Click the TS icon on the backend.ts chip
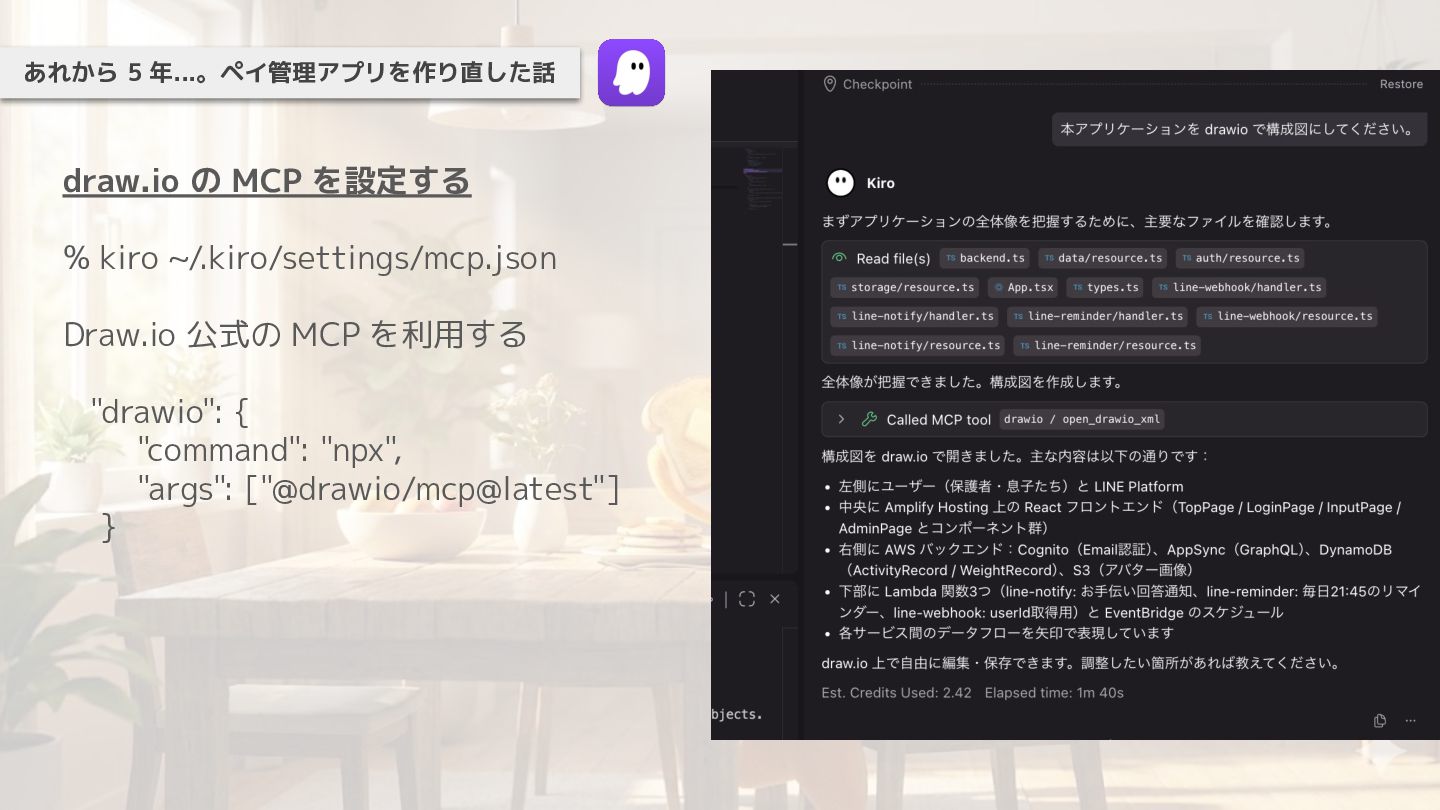Image resolution: width=1440 pixels, height=810 pixels. (x=950, y=258)
